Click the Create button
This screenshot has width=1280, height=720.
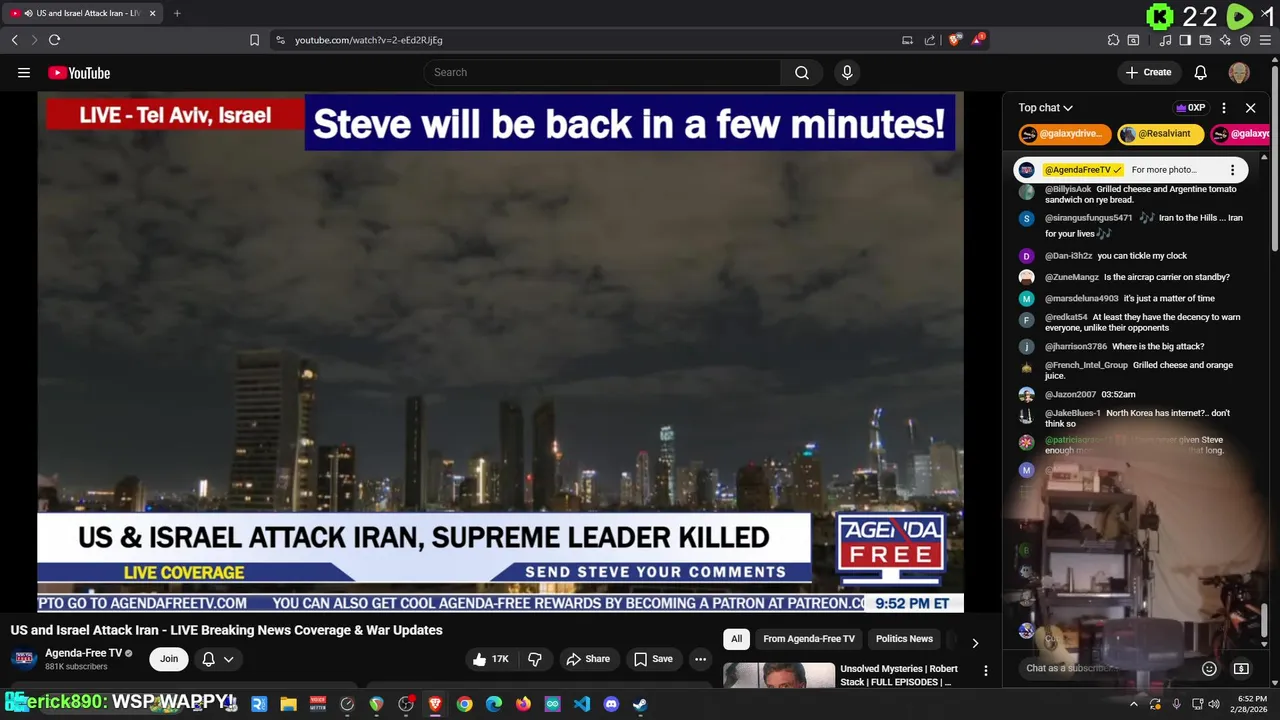click(1148, 72)
